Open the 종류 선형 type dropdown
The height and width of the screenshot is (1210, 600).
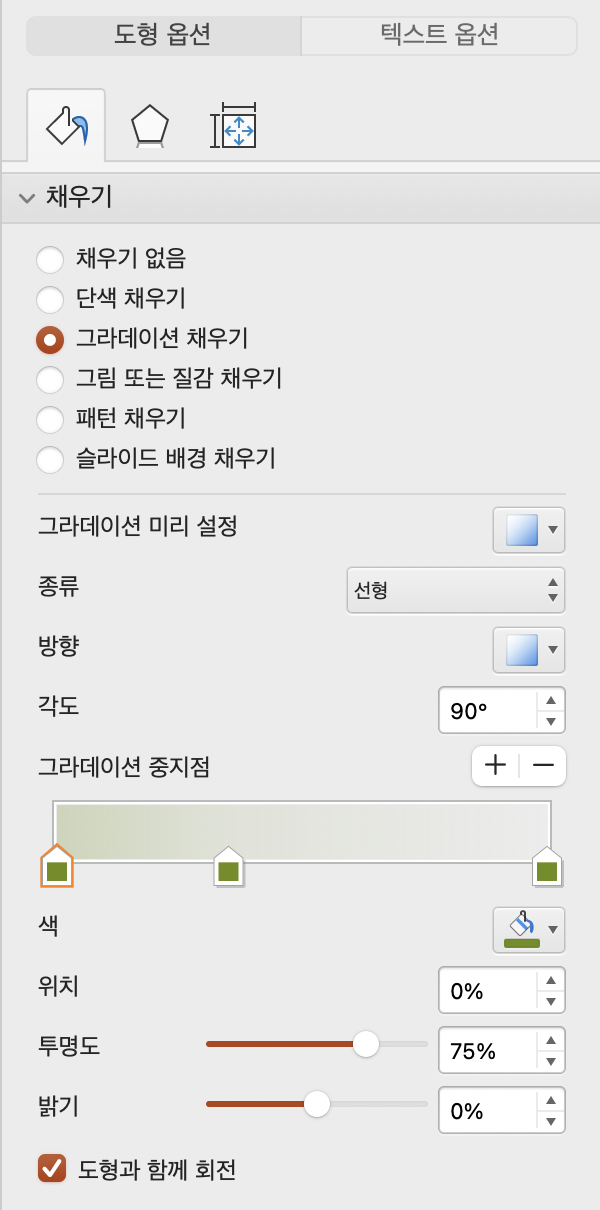(455, 589)
